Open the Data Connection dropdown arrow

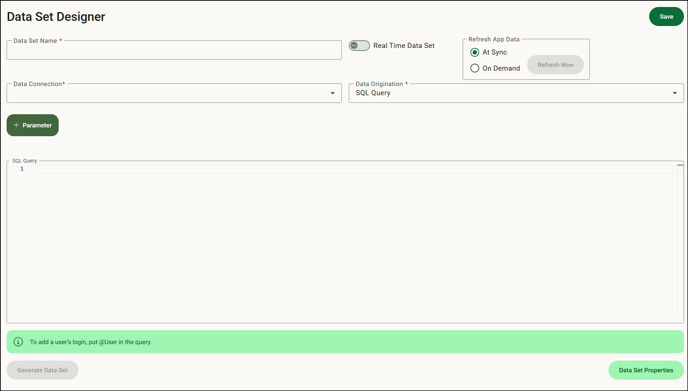coord(332,93)
